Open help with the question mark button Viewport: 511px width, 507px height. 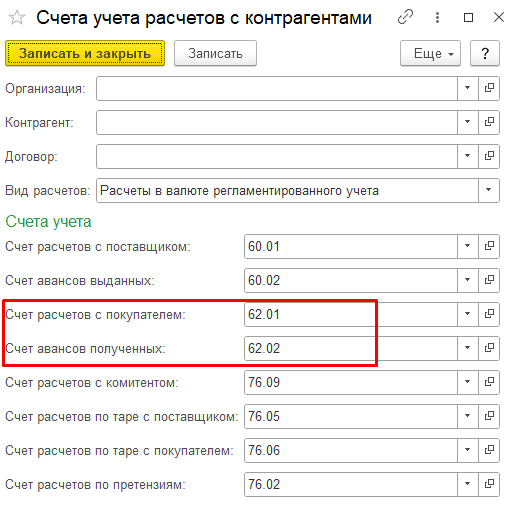(x=485, y=53)
